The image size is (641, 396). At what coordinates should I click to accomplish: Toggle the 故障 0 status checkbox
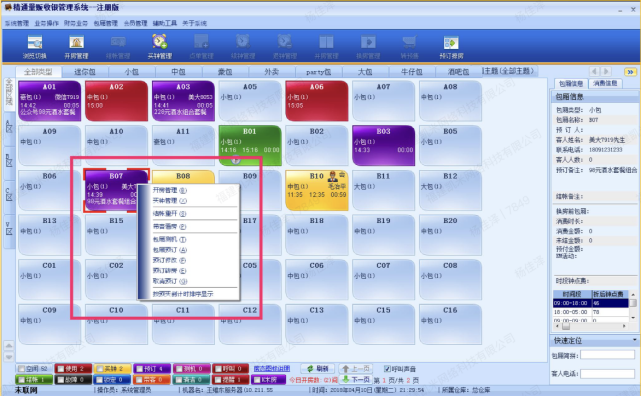coord(61,380)
